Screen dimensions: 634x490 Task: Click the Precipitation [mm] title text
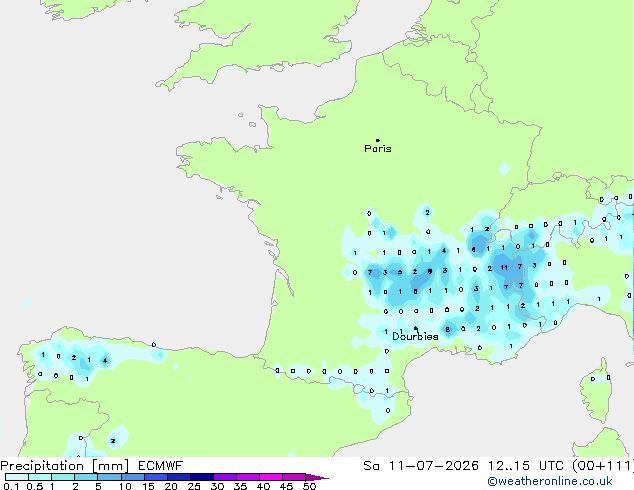coord(65,466)
